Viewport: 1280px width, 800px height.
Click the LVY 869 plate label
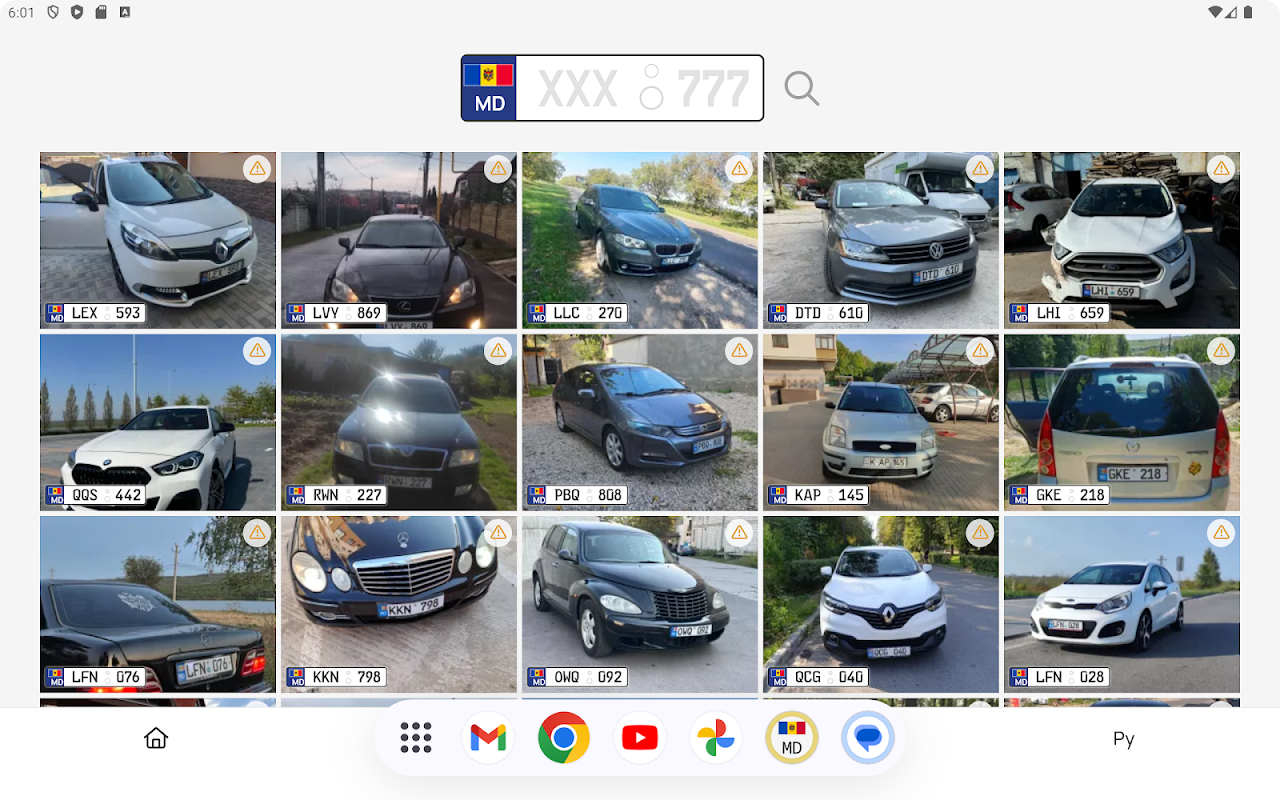pos(336,313)
